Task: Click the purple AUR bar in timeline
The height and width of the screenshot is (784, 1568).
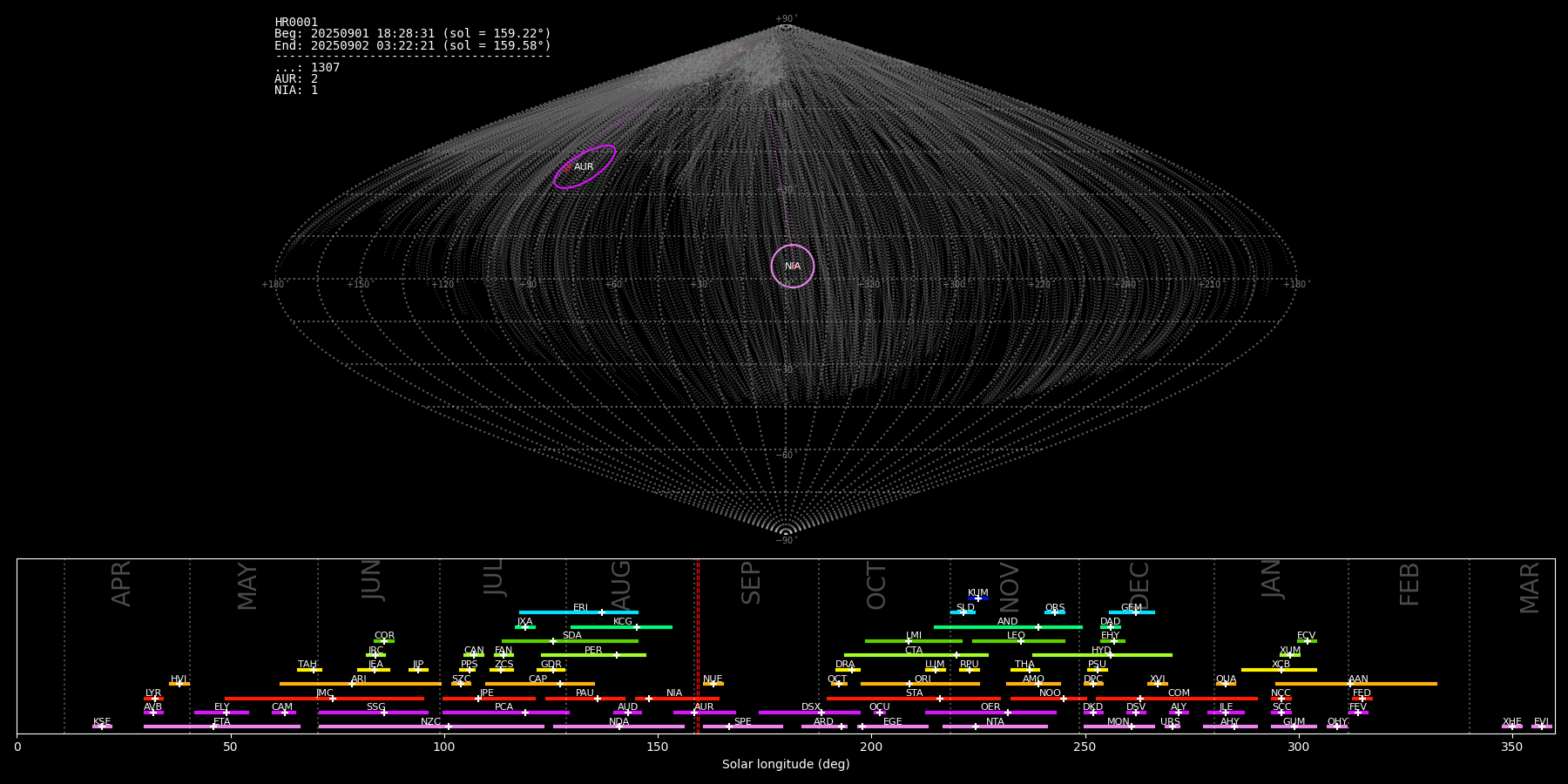Action: tap(704, 713)
